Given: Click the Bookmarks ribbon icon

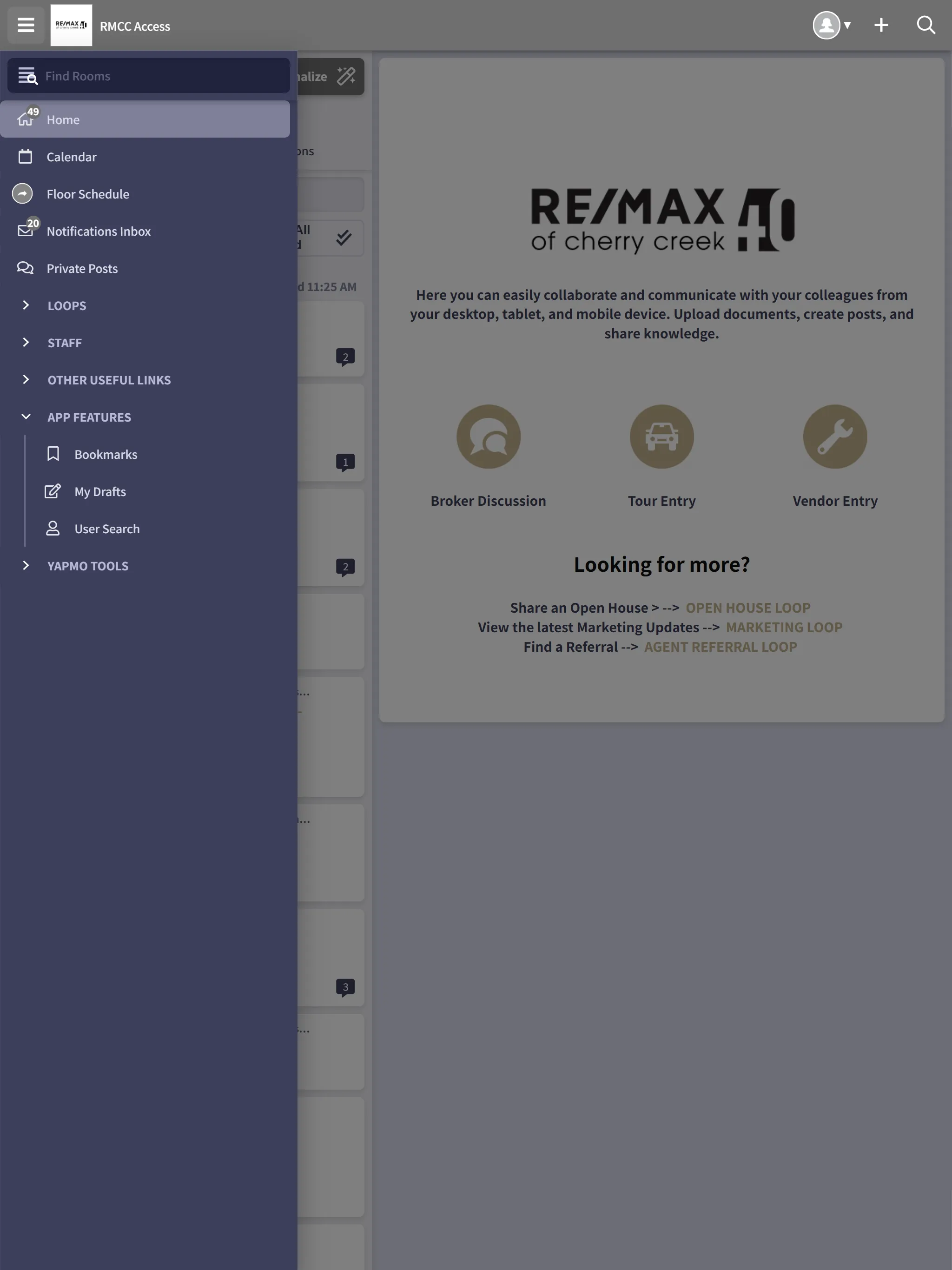Looking at the screenshot, I should [x=53, y=454].
